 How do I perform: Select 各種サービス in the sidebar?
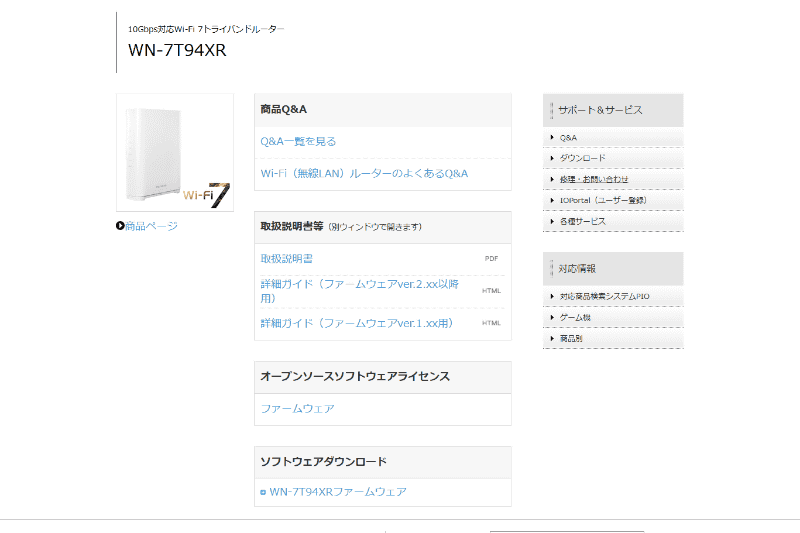tap(583, 221)
